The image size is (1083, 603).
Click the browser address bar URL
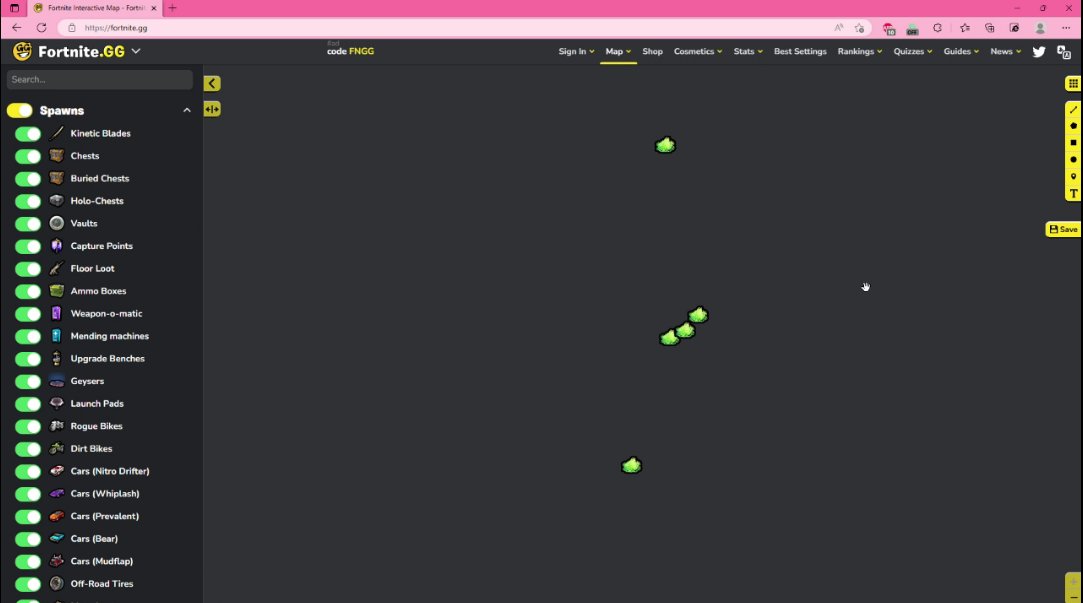tap(116, 28)
